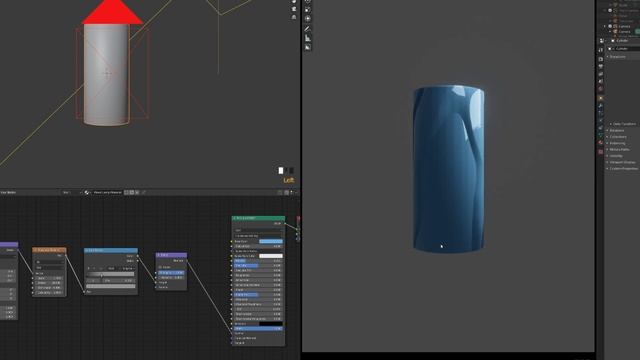Screen dimensions: 640x360
Task: Open the Output properties tab
Action: coord(601,66)
